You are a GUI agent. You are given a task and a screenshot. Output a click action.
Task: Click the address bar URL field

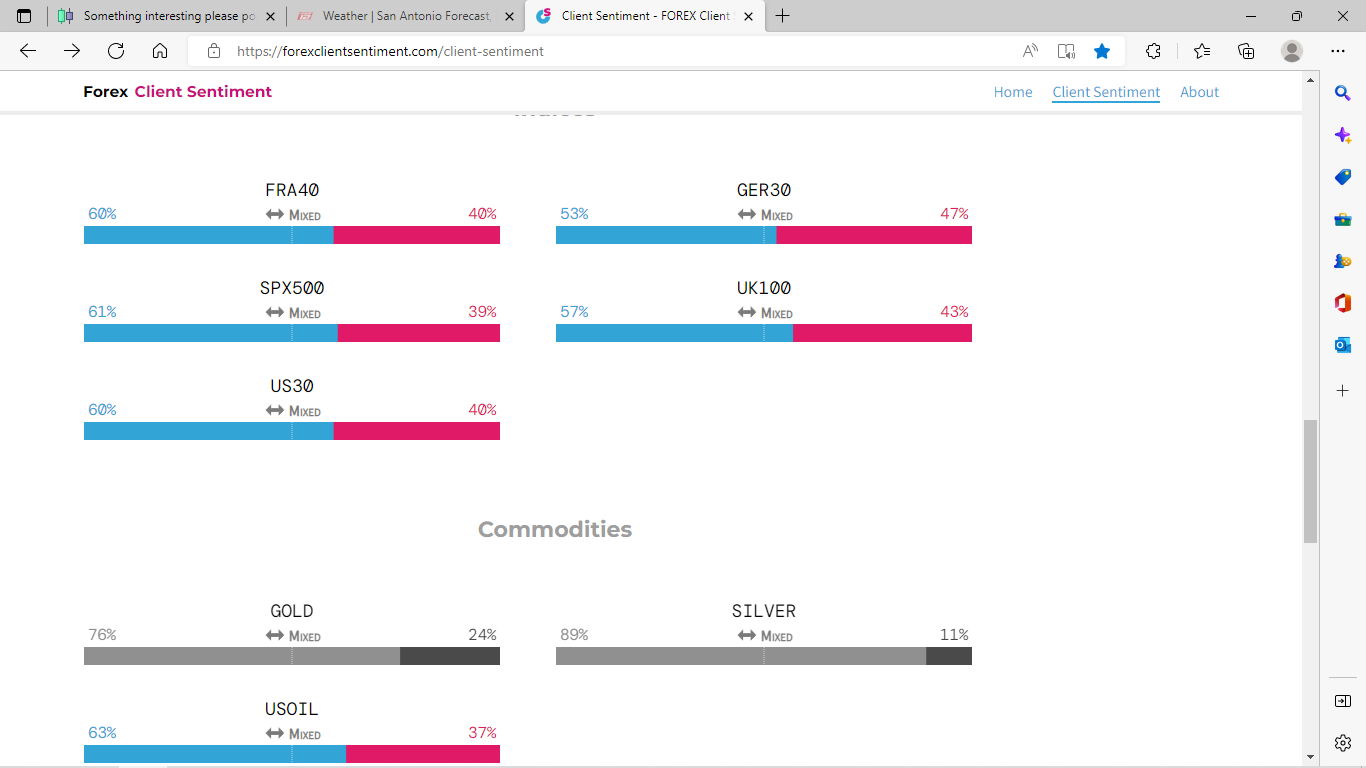(x=600, y=51)
